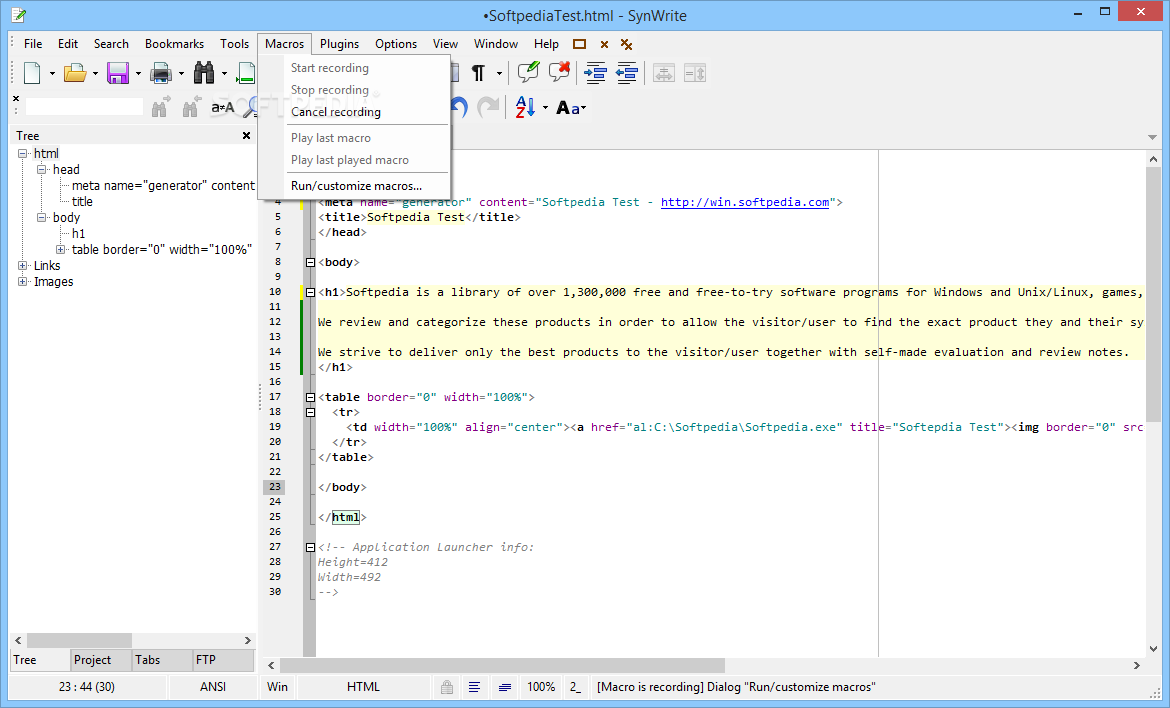Click the lock read-only status bar icon
1170x708 pixels.
click(x=447, y=687)
